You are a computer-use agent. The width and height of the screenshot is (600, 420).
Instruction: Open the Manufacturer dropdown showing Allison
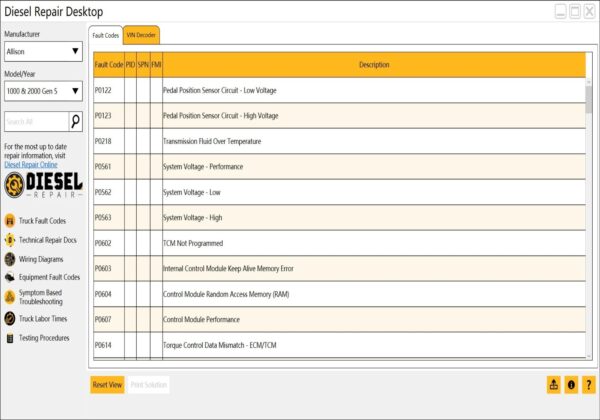43,51
